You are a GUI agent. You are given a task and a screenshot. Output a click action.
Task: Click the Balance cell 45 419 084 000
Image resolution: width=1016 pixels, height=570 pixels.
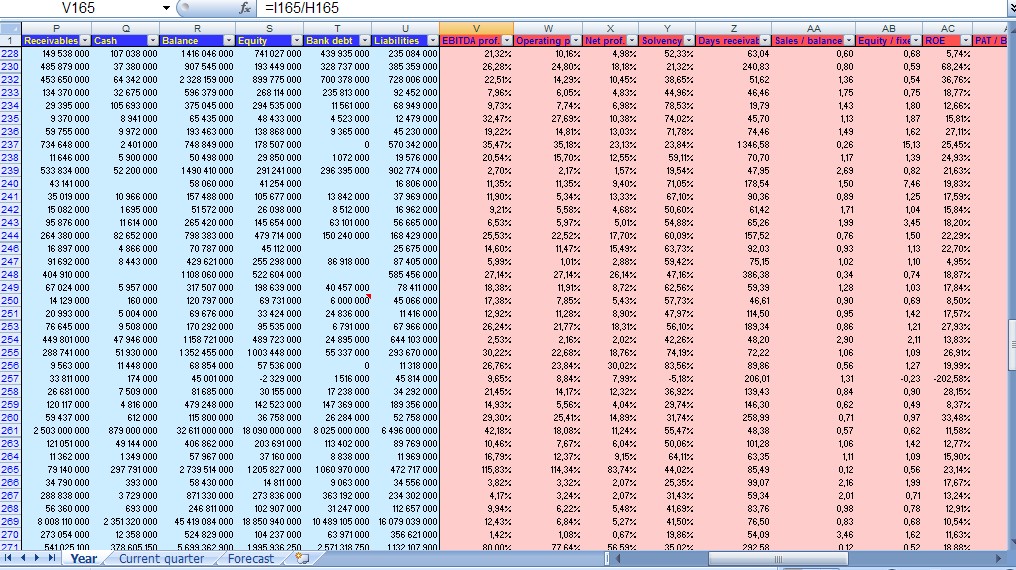pos(197,521)
